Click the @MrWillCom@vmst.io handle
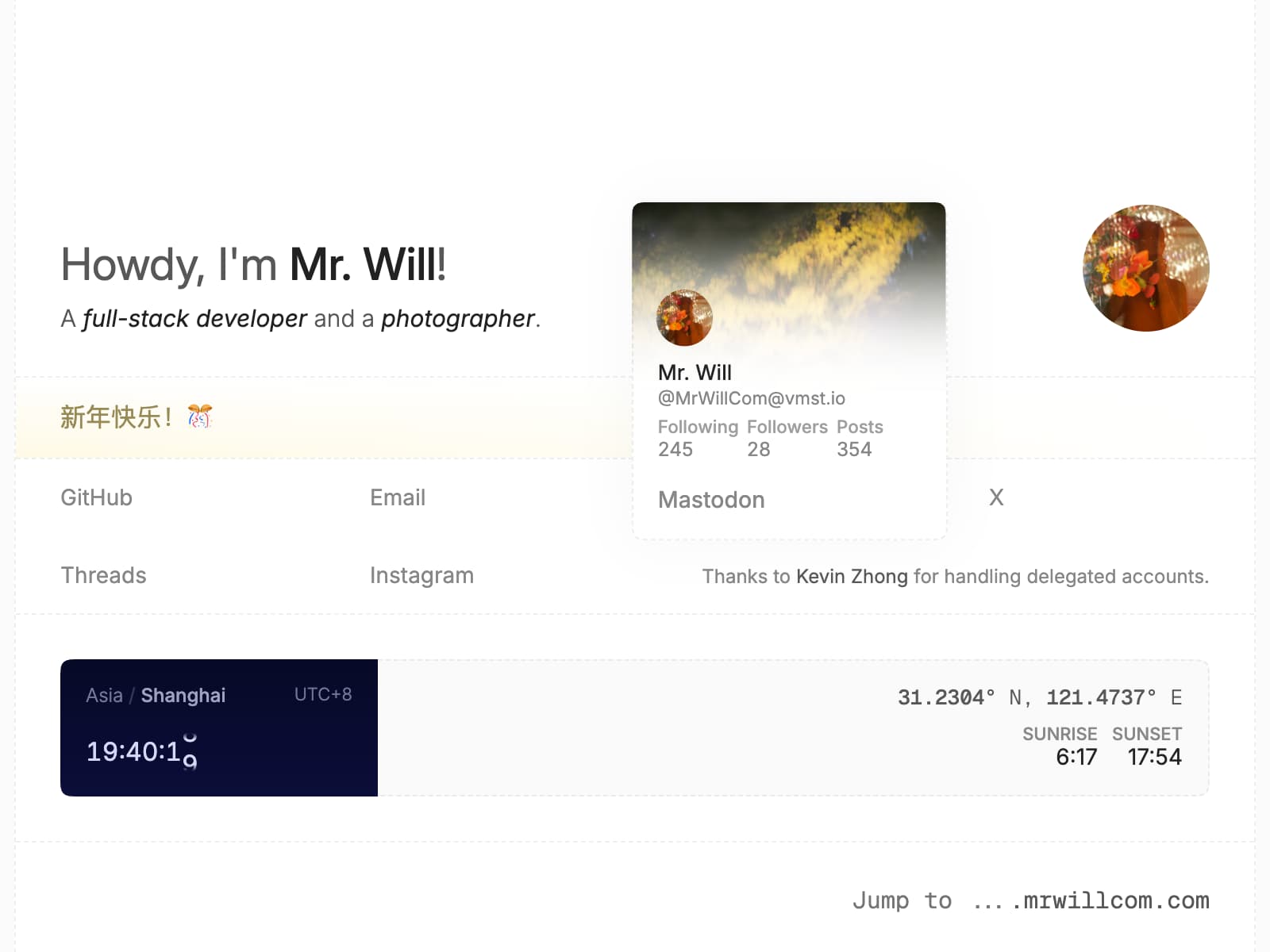Image resolution: width=1270 pixels, height=952 pixels. [x=752, y=398]
